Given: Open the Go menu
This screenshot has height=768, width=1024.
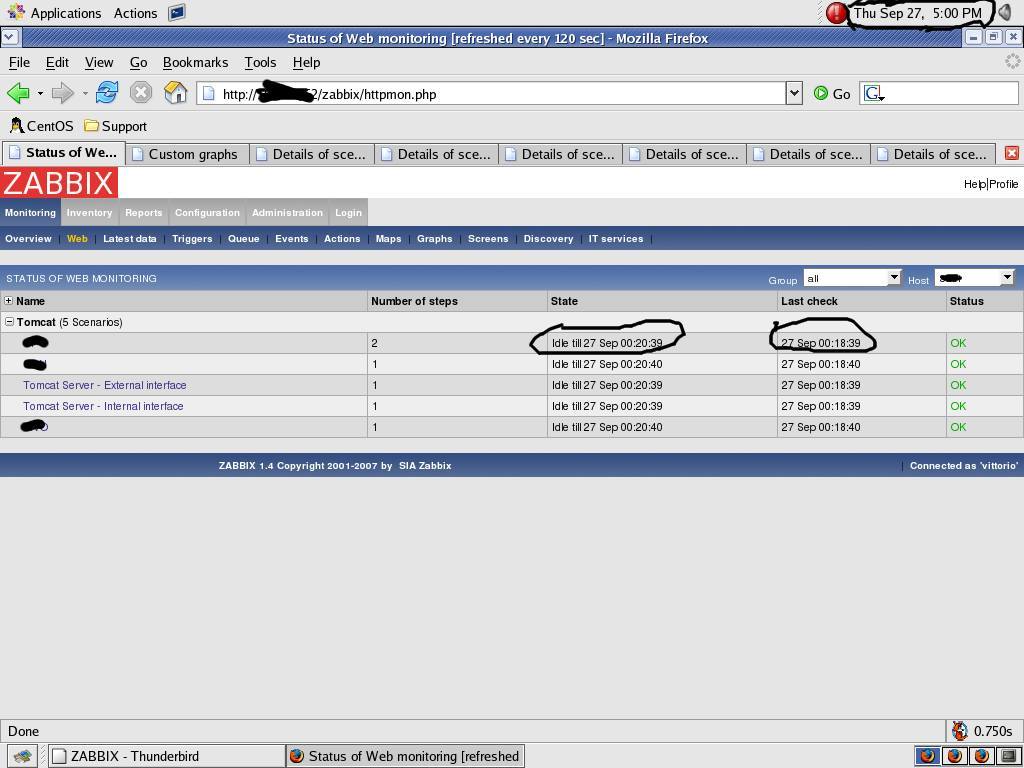Looking at the screenshot, I should point(138,63).
